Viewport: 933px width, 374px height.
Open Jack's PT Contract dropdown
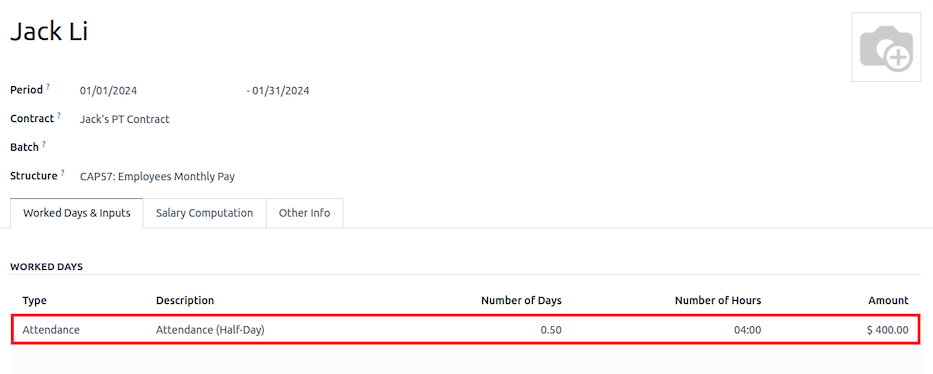[x=124, y=119]
